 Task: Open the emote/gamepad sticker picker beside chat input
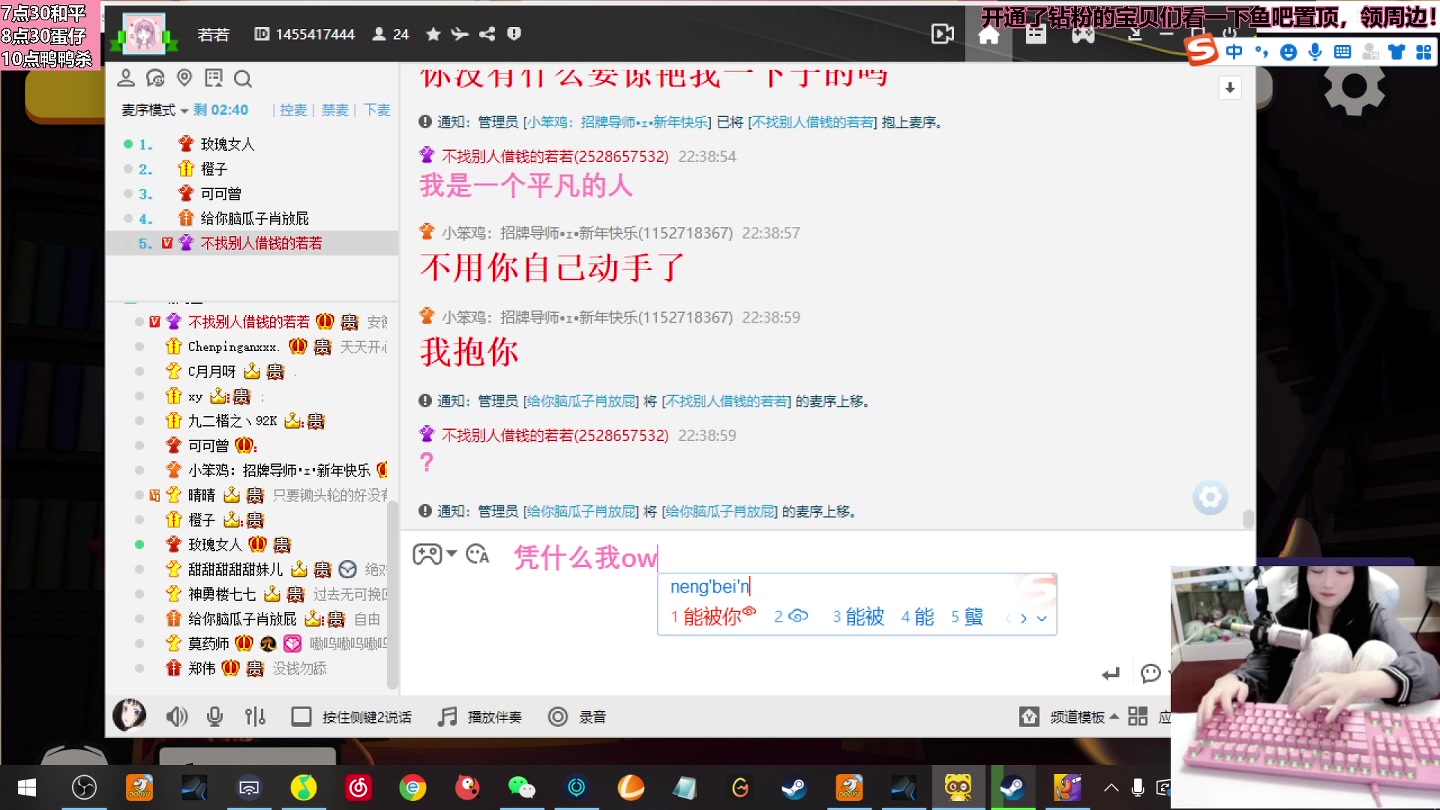tap(428, 555)
